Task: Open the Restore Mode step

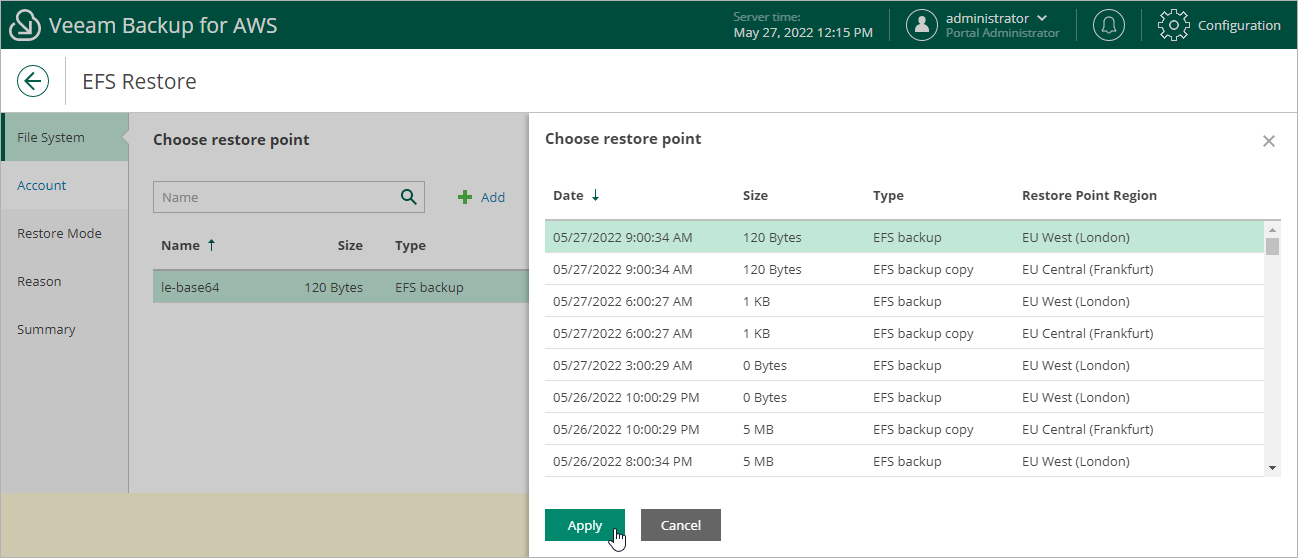Action: pyautogui.click(x=64, y=233)
